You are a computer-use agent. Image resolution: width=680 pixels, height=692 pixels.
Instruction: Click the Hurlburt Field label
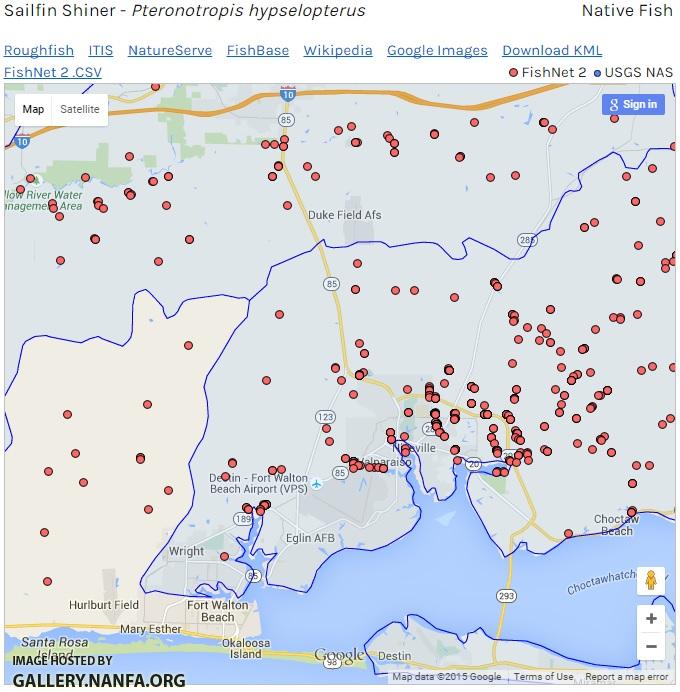coord(104,605)
